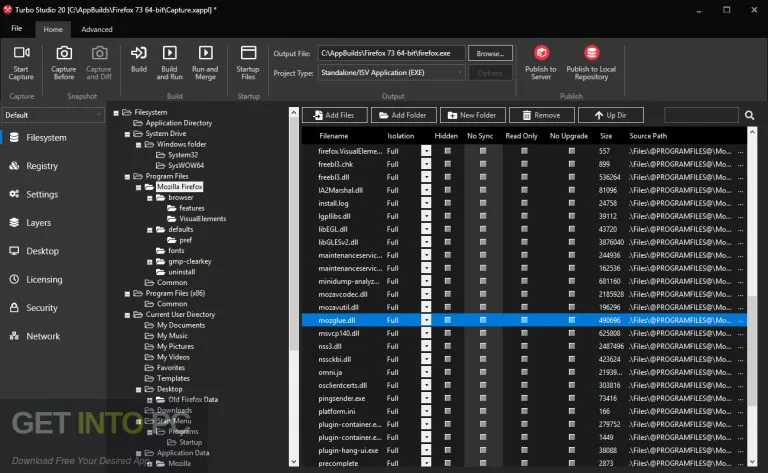Collapse the Program Files tree node
Screen dimensions: 768x473
click(127, 176)
